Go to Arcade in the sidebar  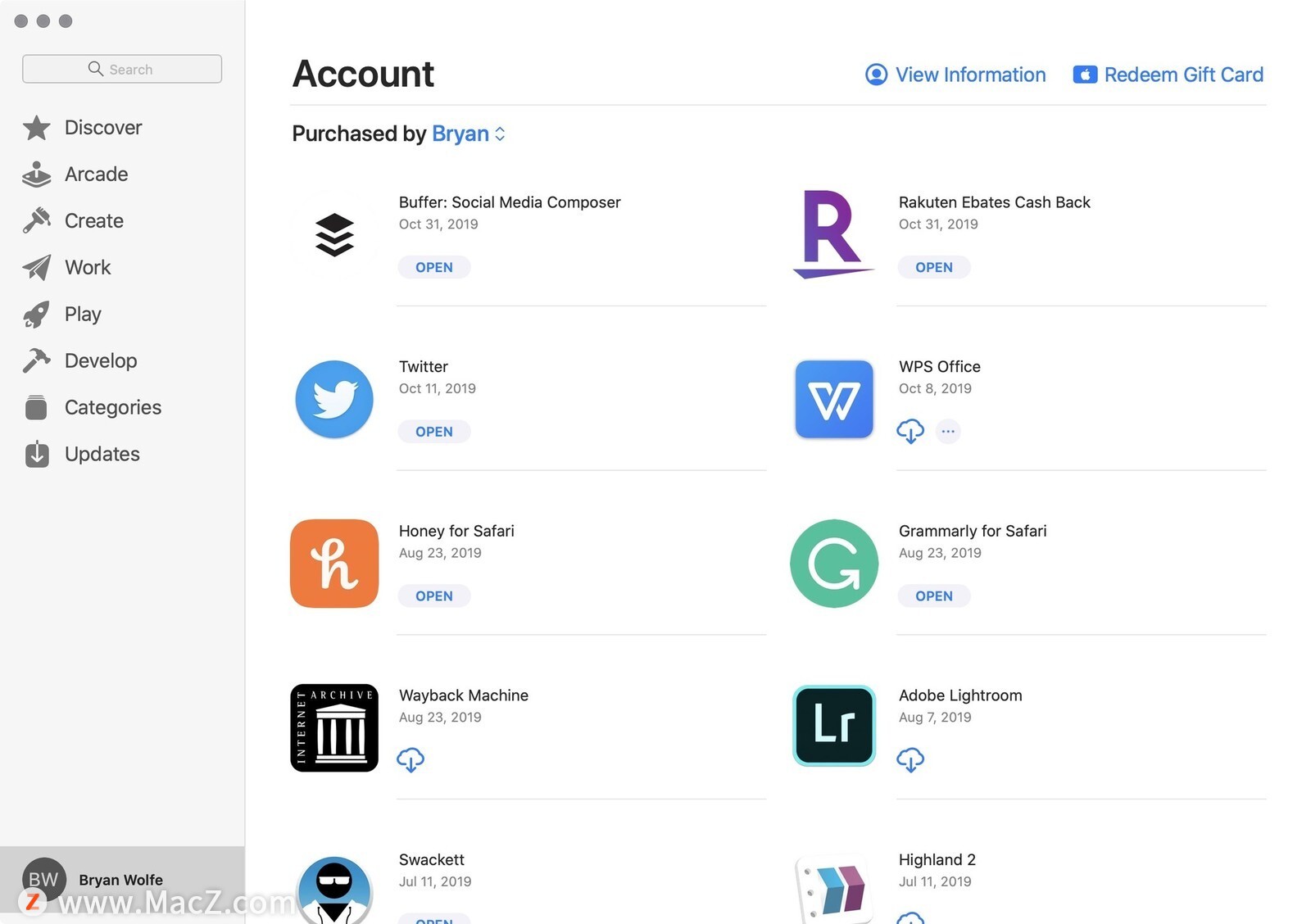pyautogui.click(x=96, y=174)
